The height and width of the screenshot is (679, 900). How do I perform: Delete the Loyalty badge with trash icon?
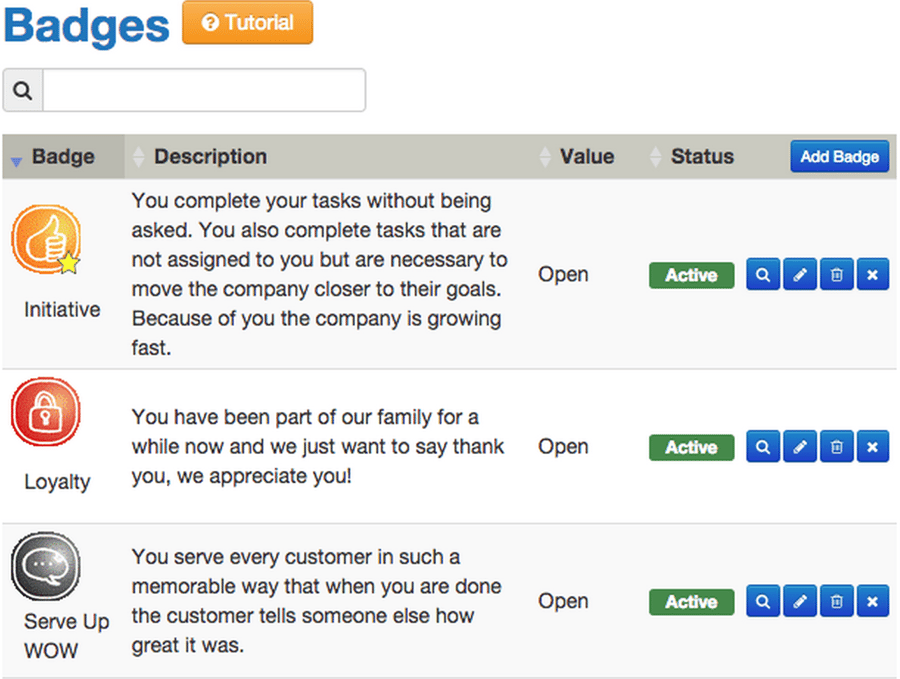coord(836,447)
